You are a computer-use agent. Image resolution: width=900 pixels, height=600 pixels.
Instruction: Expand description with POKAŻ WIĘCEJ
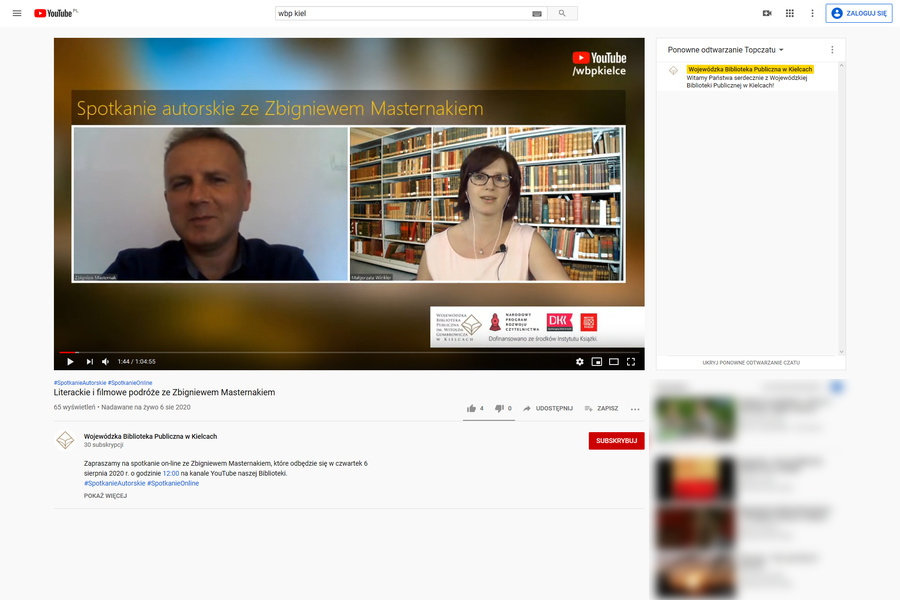click(105, 495)
